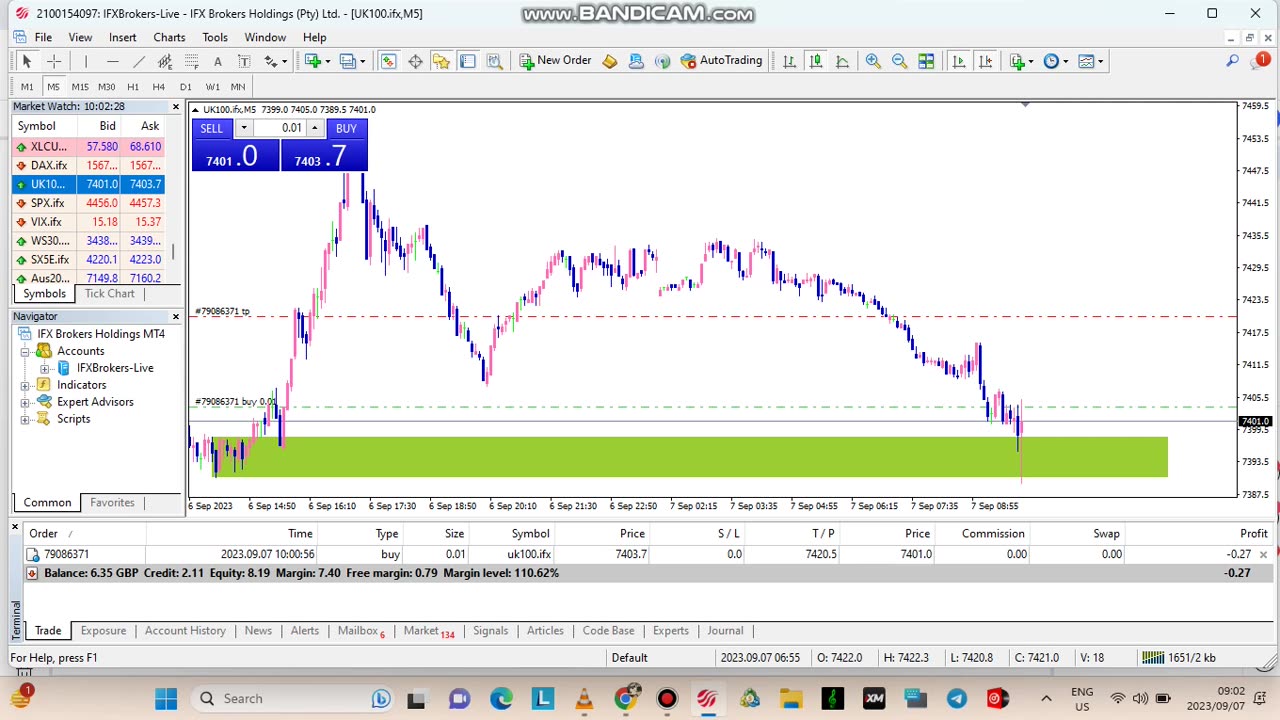Toggle the Terminal window icon
The width and height of the screenshot is (1280, 720).
[x=467, y=61]
